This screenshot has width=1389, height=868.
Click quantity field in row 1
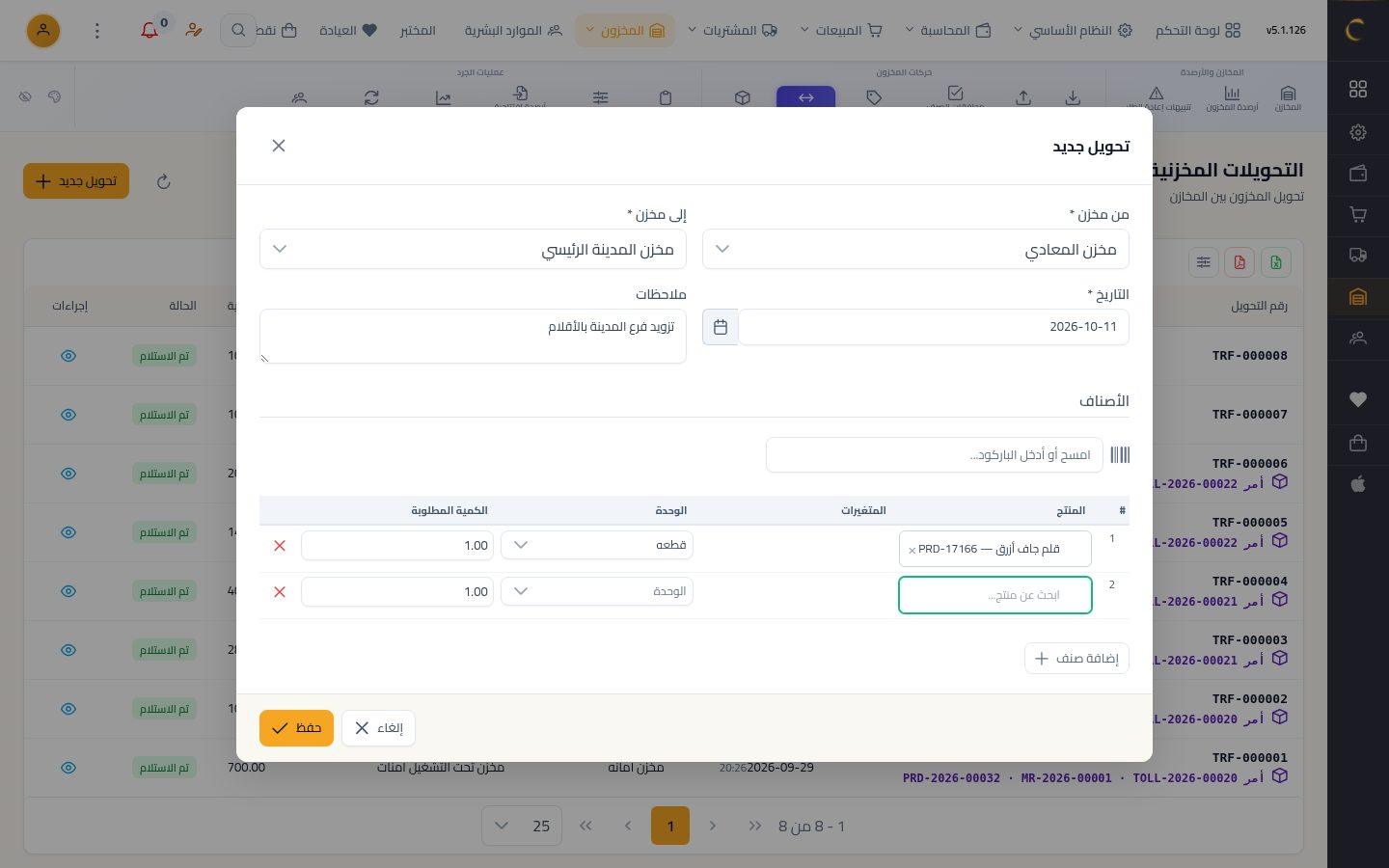coord(397,545)
